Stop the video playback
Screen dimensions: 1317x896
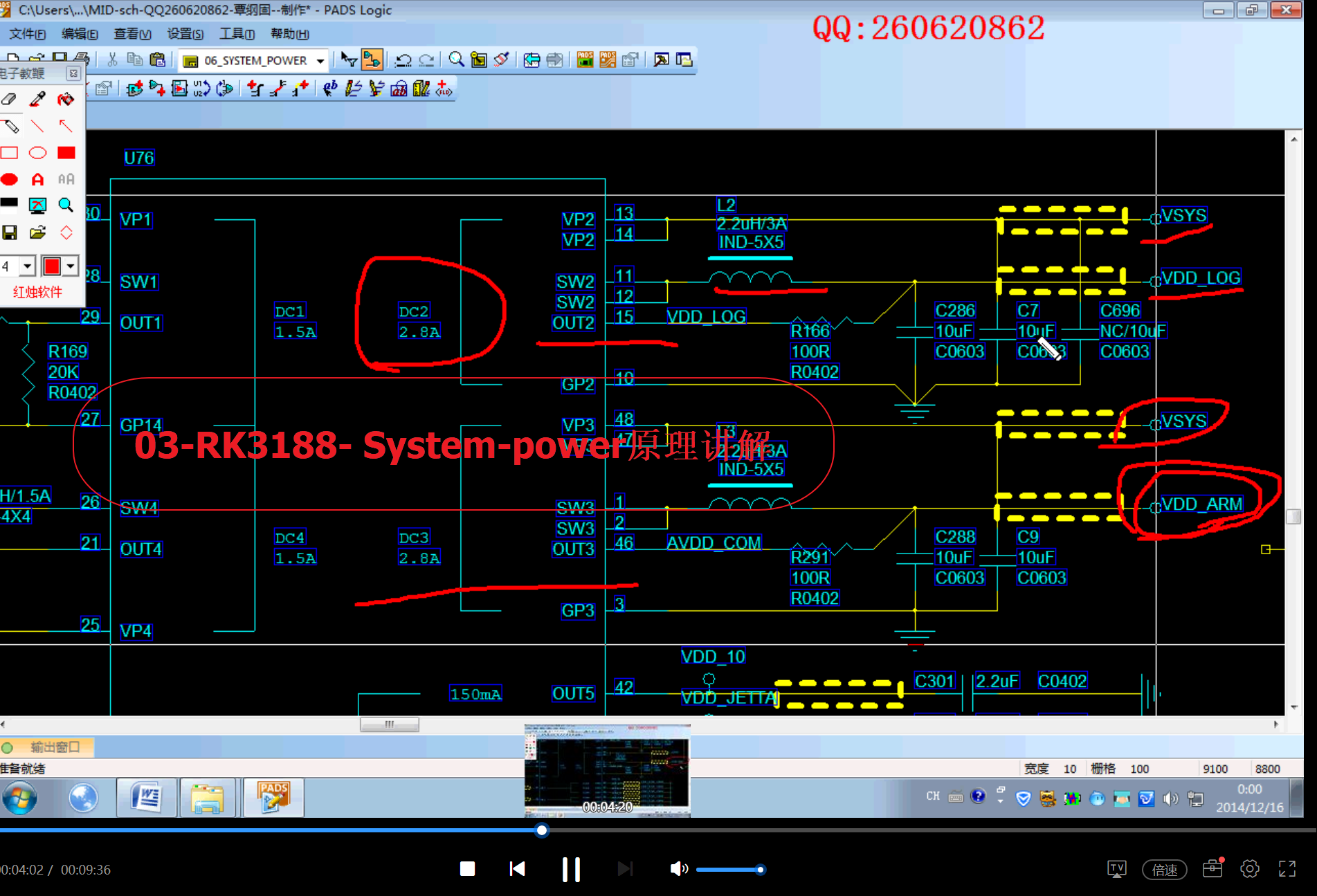pyautogui.click(x=467, y=869)
